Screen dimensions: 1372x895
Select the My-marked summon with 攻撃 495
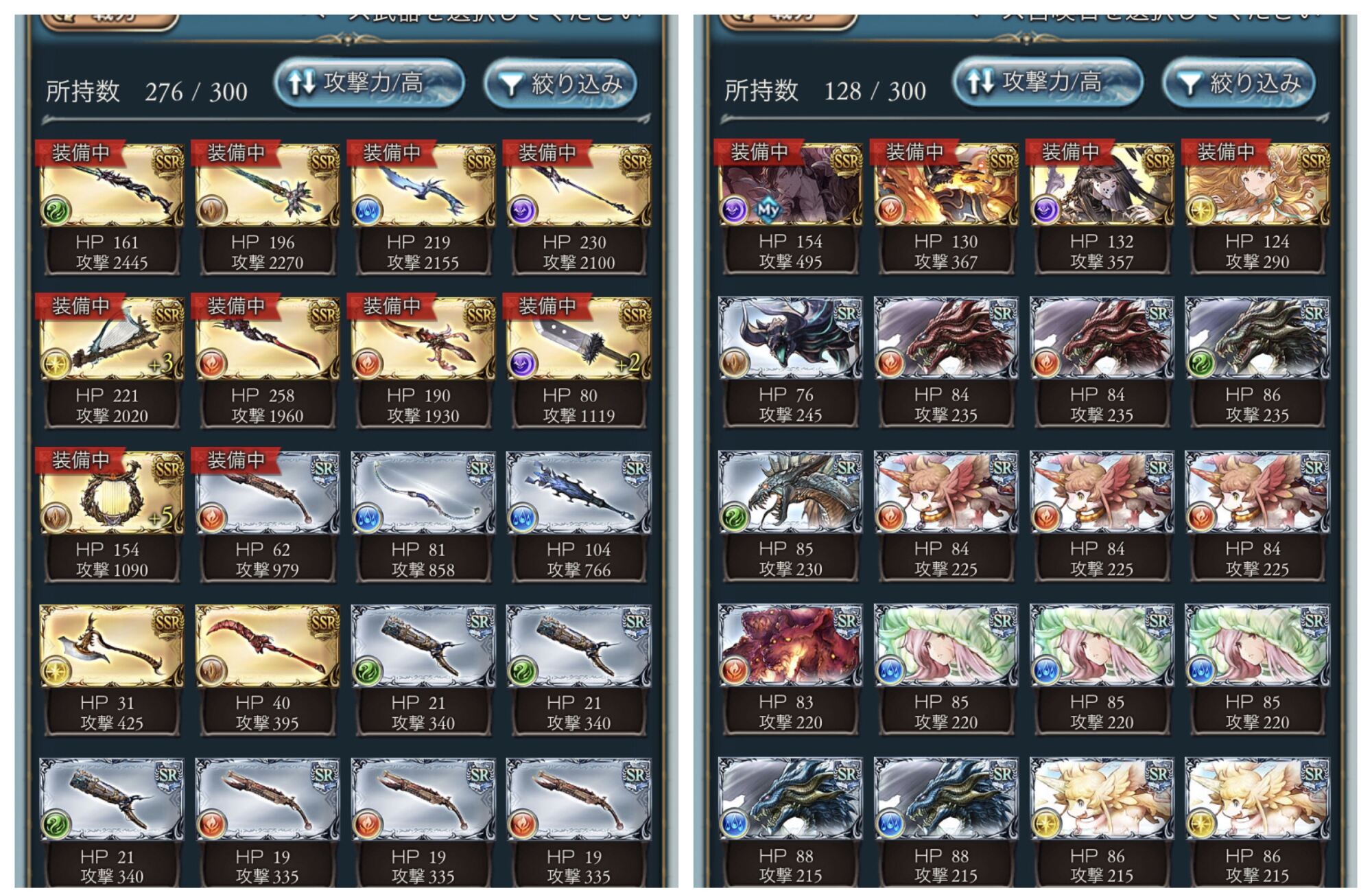[x=790, y=207]
